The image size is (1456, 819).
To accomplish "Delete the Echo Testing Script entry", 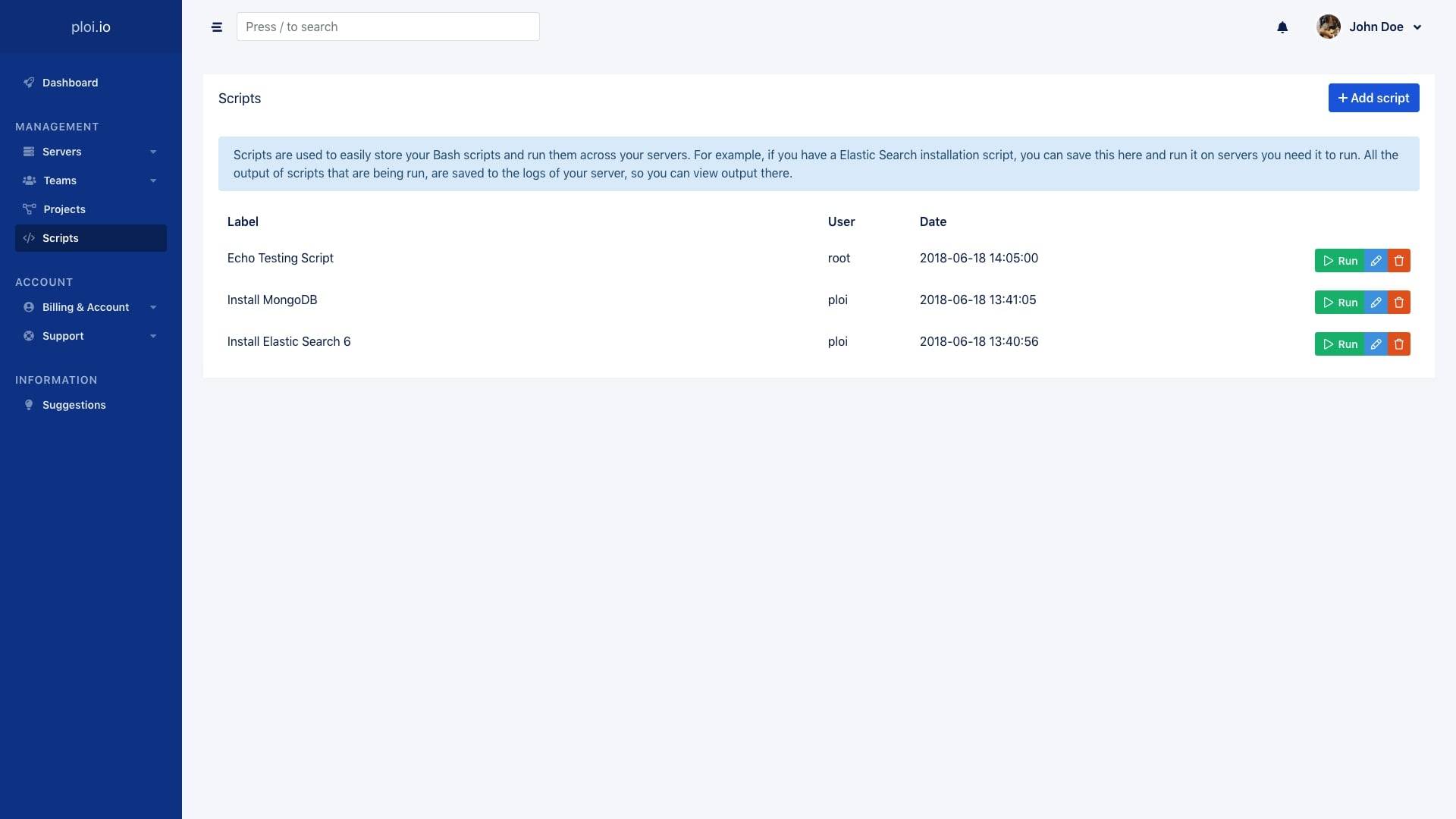I will pyautogui.click(x=1399, y=261).
